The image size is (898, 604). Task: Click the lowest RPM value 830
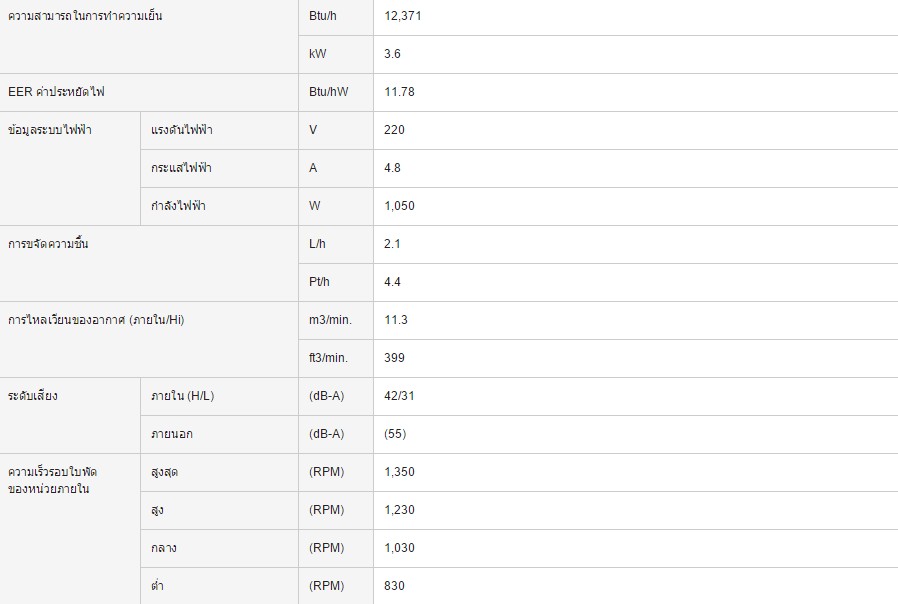394,586
